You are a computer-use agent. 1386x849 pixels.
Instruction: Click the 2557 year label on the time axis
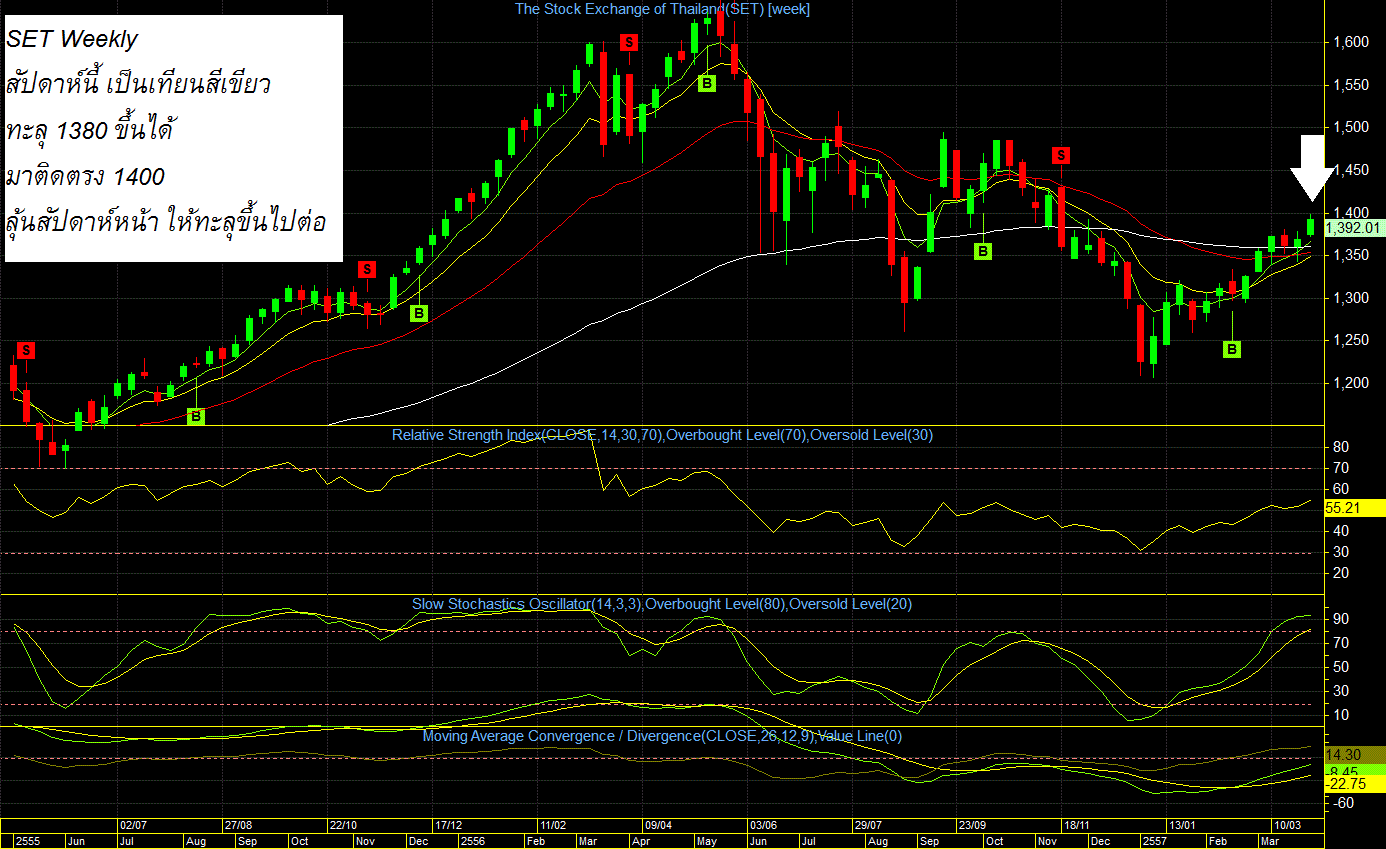pyautogui.click(x=1153, y=841)
